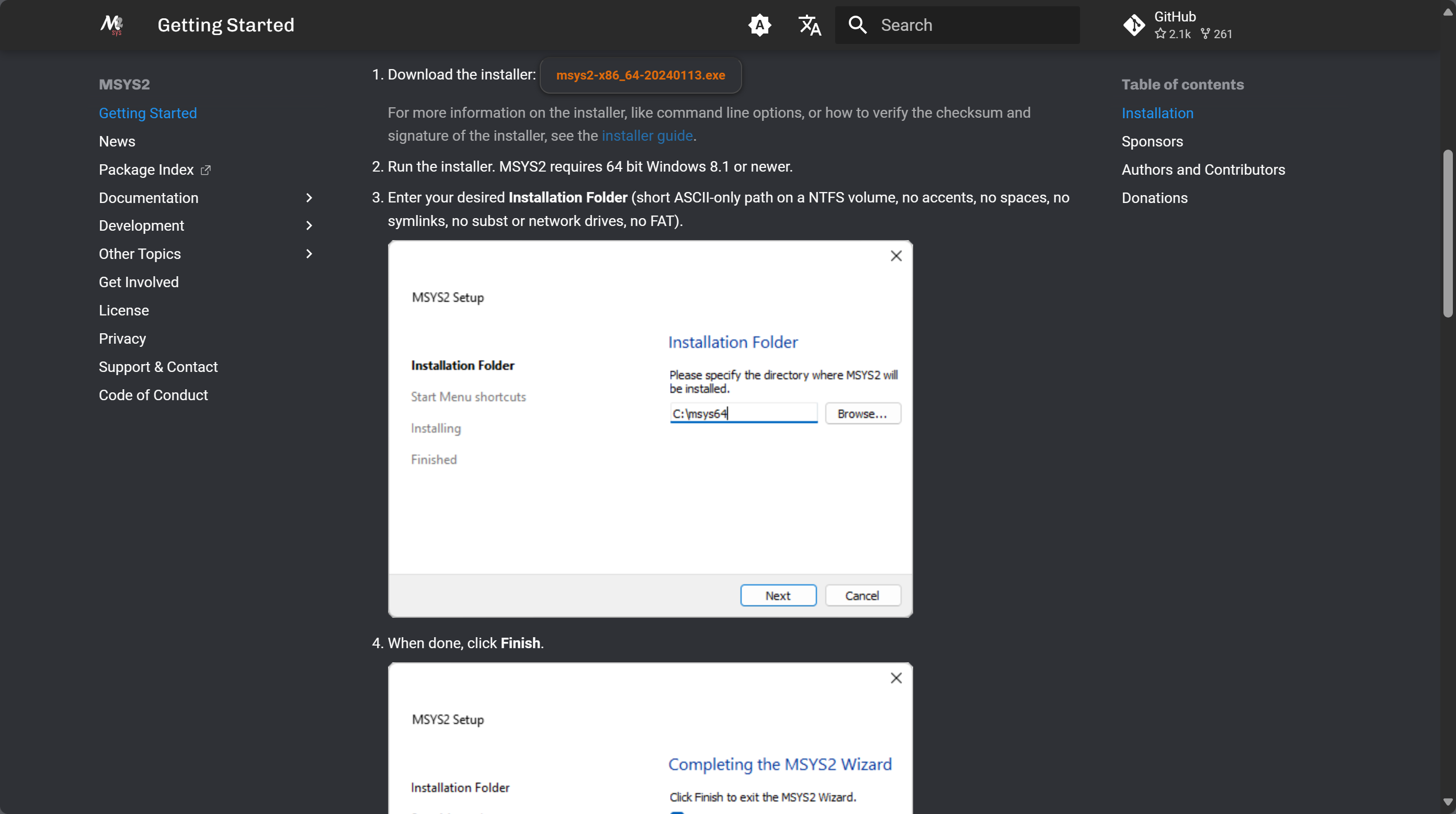Open the GitHub repository git icon
The height and width of the screenshot is (814, 1456).
(1134, 25)
